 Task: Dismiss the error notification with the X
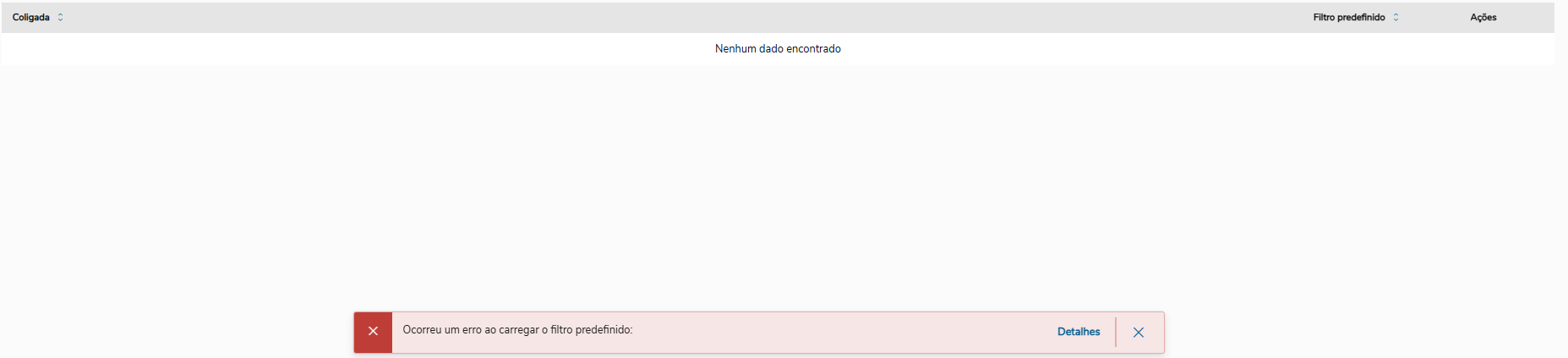click(x=1139, y=333)
